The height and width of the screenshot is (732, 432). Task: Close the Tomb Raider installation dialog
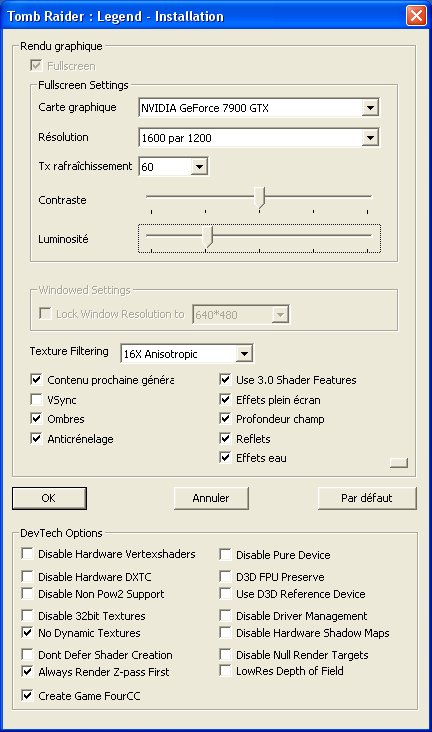coord(416,15)
